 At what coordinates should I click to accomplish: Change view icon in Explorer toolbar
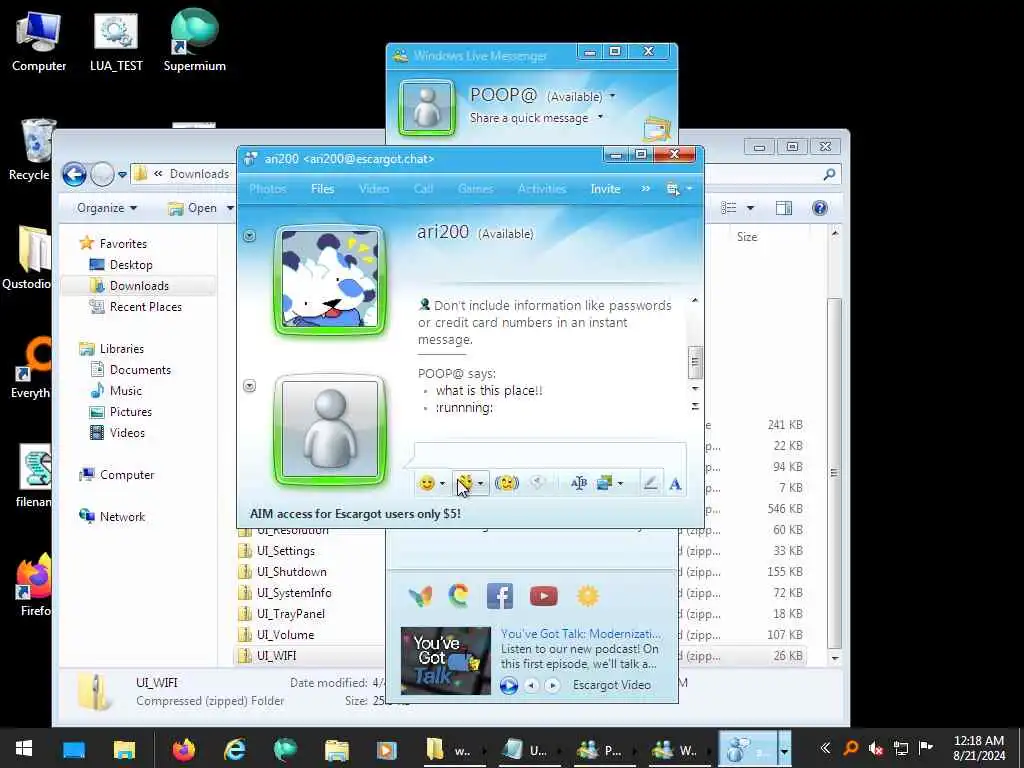pyautogui.click(x=729, y=208)
